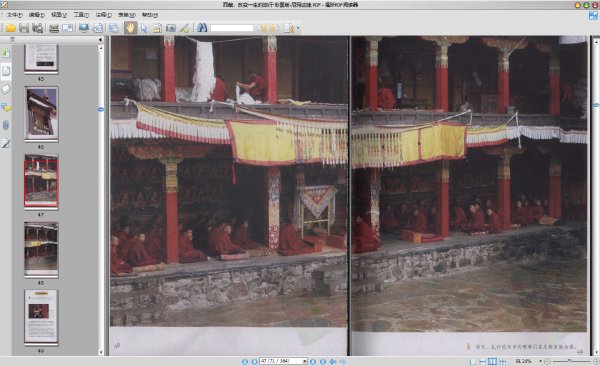
Task: Select page 48 thumbnail
Action: point(41,249)
